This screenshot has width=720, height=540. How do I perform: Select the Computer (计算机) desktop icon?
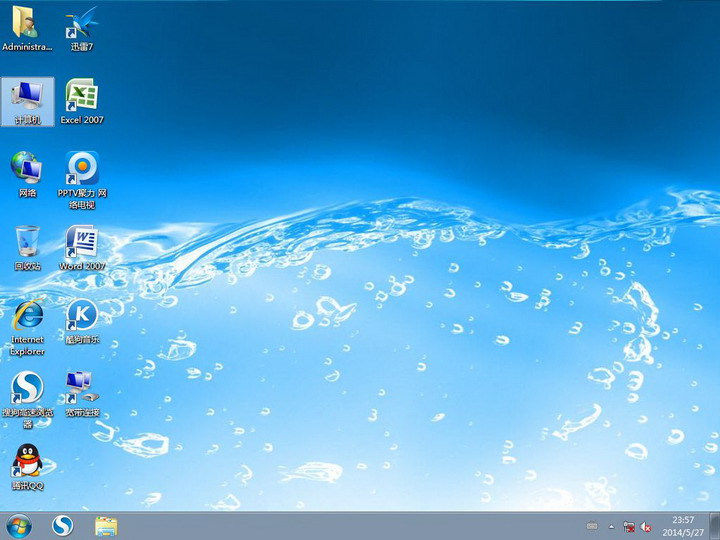[x=27, y=97]
